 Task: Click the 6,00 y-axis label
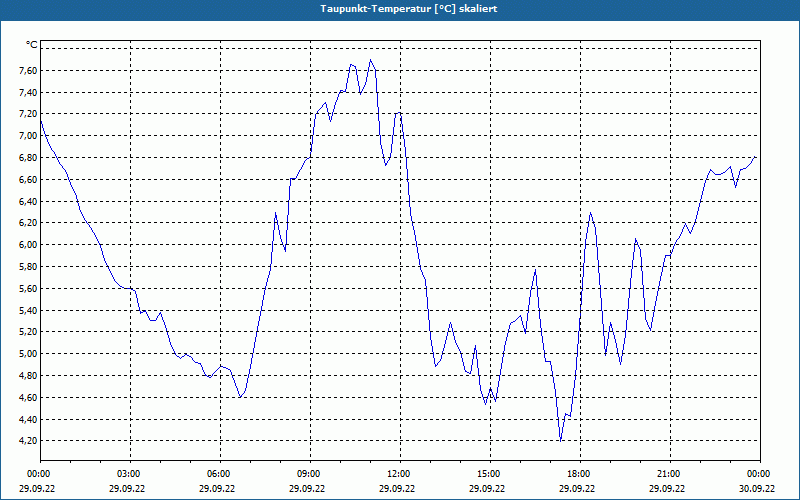(x=28, y=245)
